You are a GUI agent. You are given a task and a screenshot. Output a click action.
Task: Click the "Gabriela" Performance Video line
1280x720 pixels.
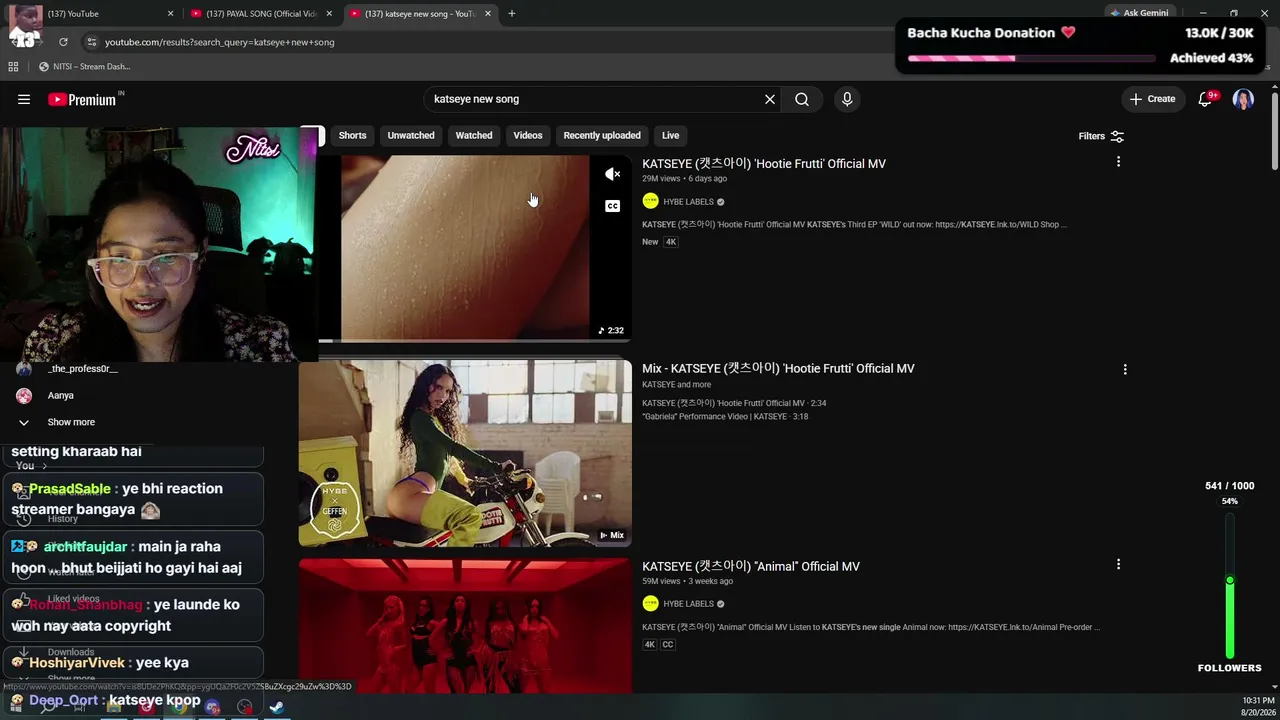point(725,417)
